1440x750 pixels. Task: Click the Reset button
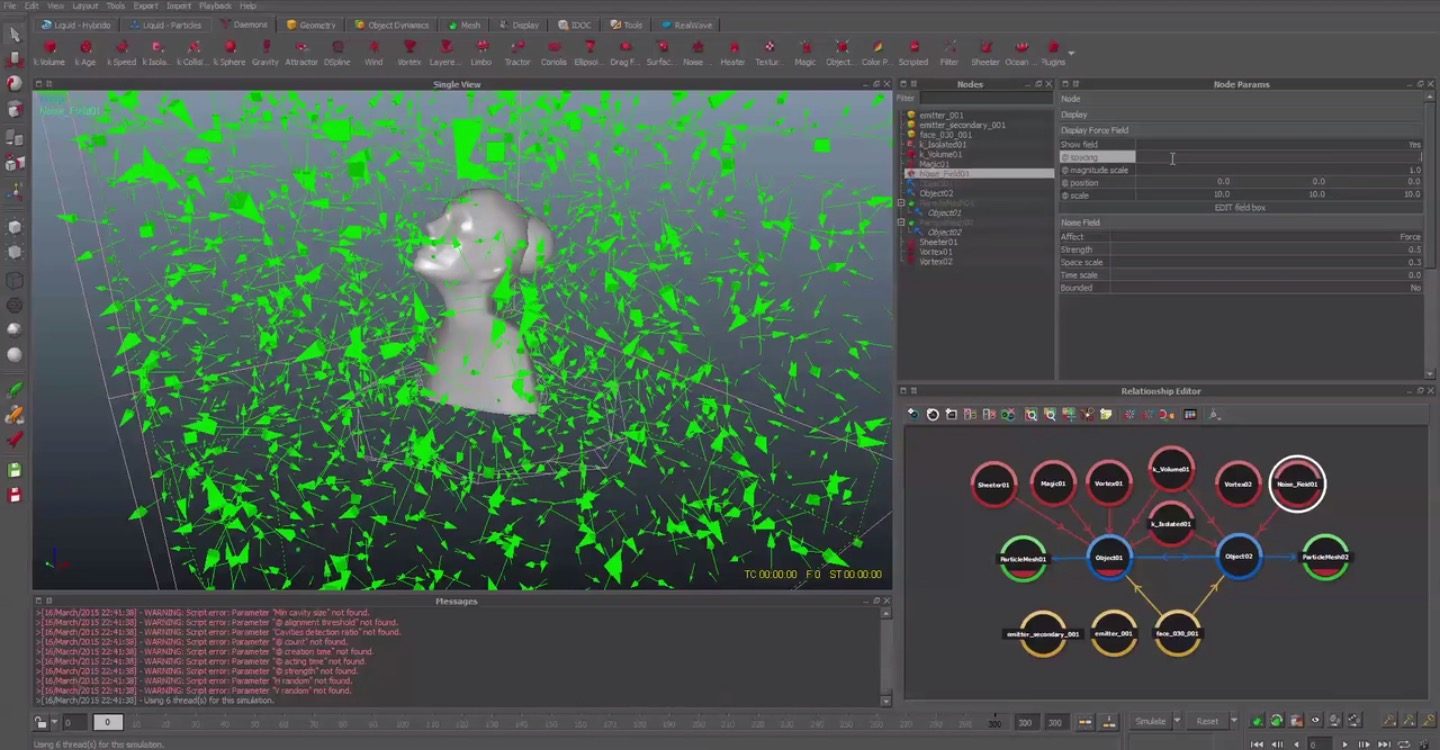point(1207,721)
